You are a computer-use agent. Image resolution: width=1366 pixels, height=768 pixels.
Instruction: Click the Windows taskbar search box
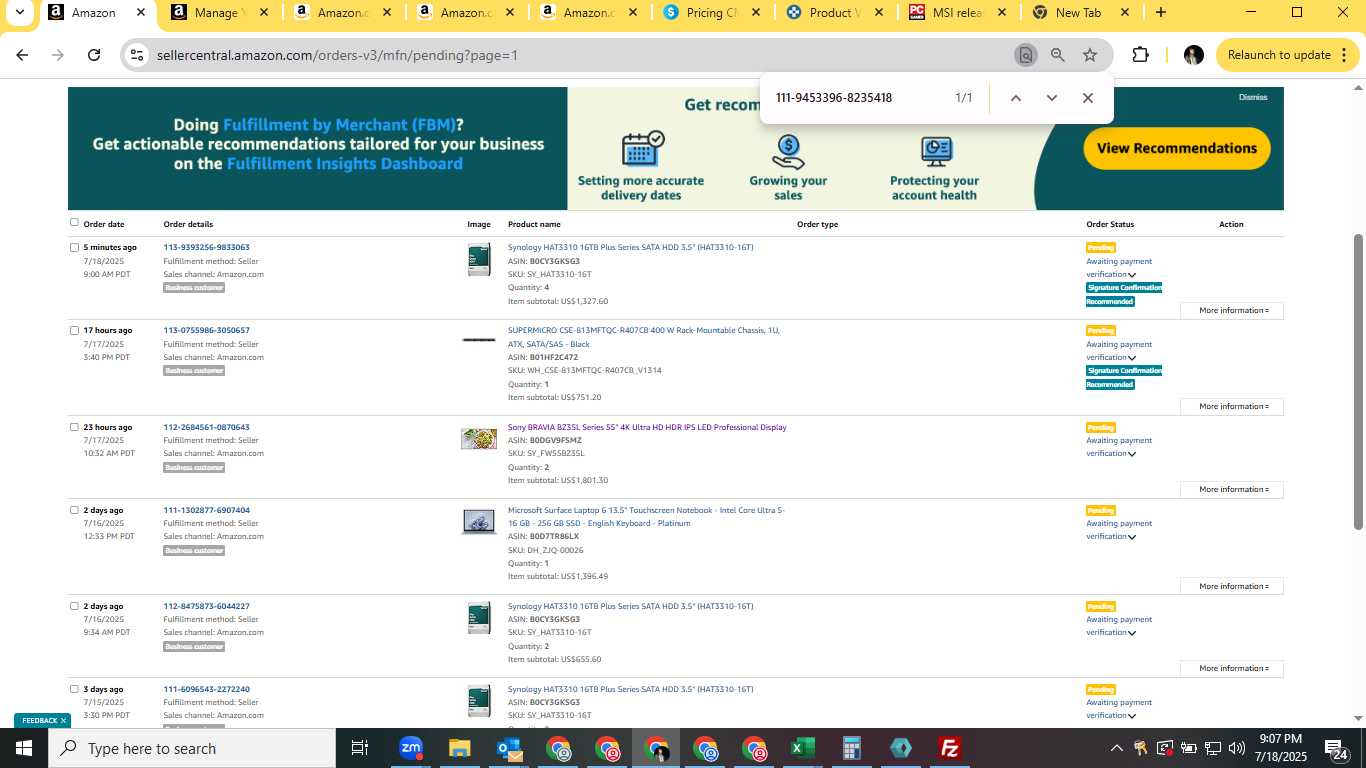pos(192,748)
